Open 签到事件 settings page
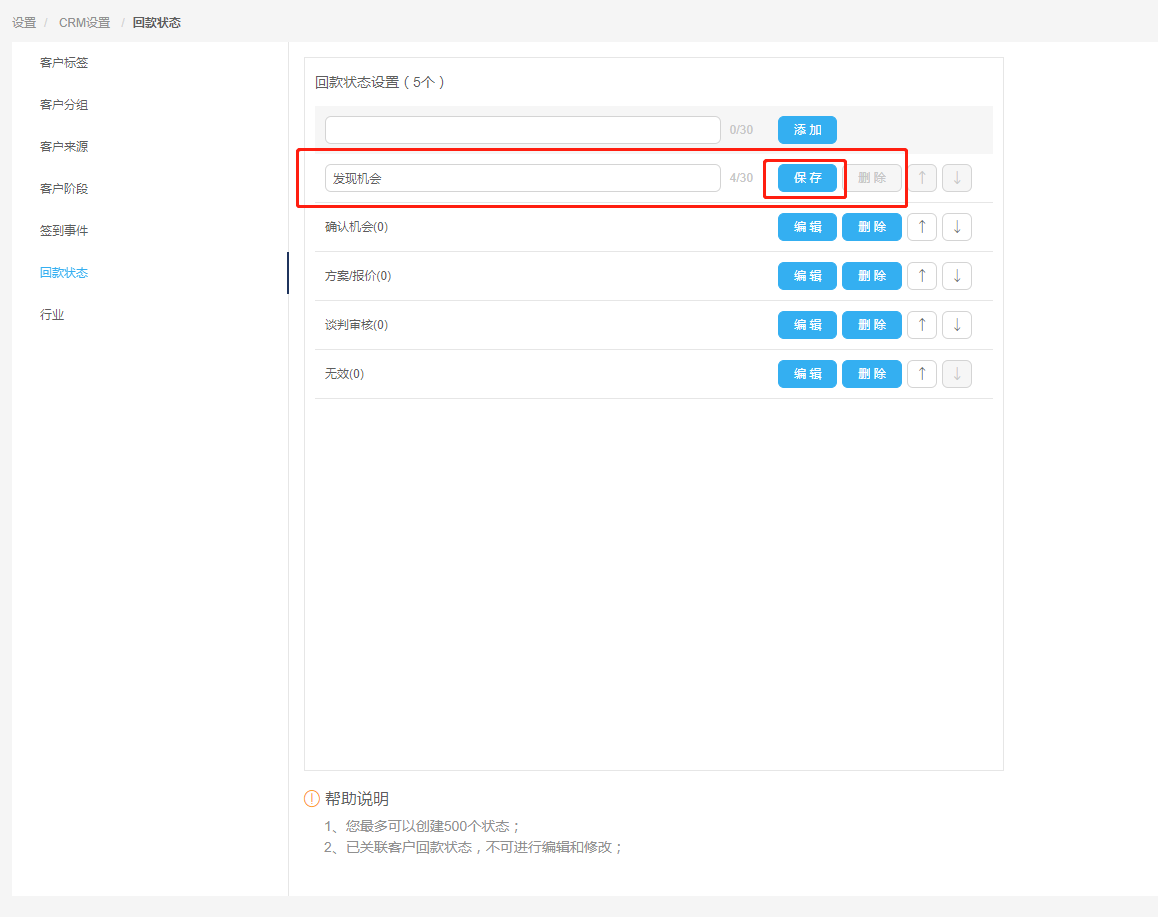The height and width of the screenshot is (917, 1158). pyautogui.click(x=64, y=231)
